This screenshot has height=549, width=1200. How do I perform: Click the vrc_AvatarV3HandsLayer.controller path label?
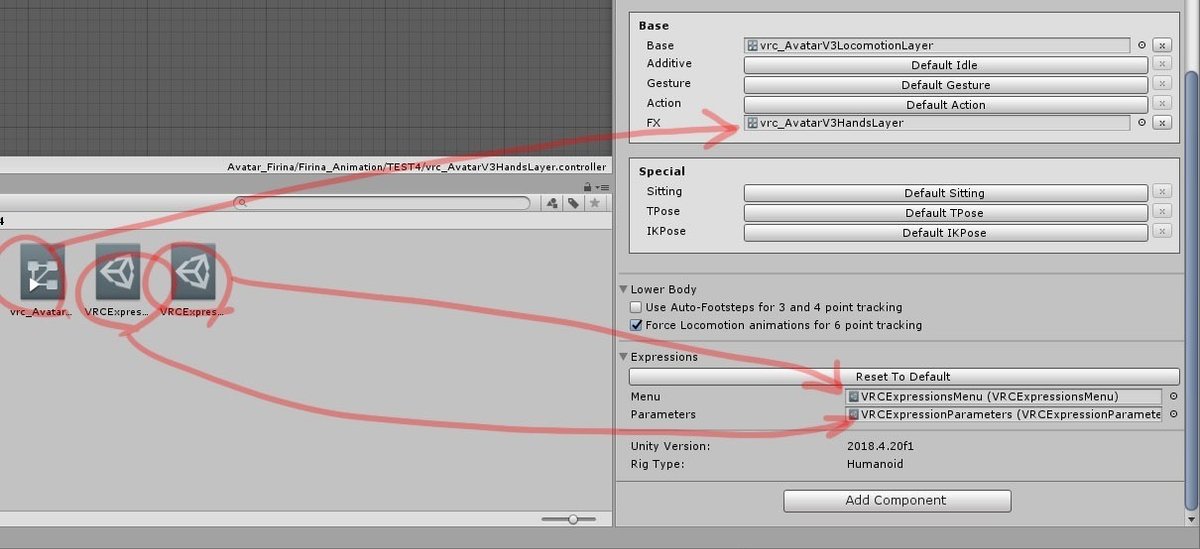tap(417, 167)
